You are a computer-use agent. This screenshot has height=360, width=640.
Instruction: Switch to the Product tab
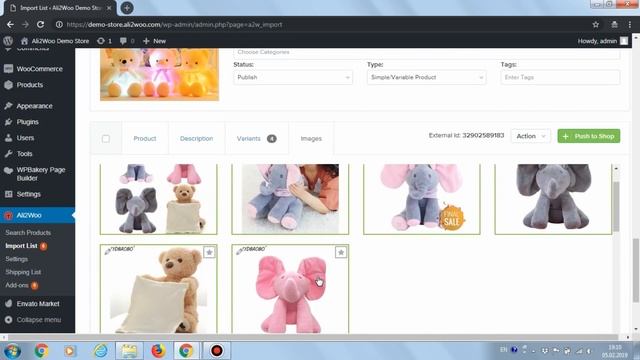point(145,139)
